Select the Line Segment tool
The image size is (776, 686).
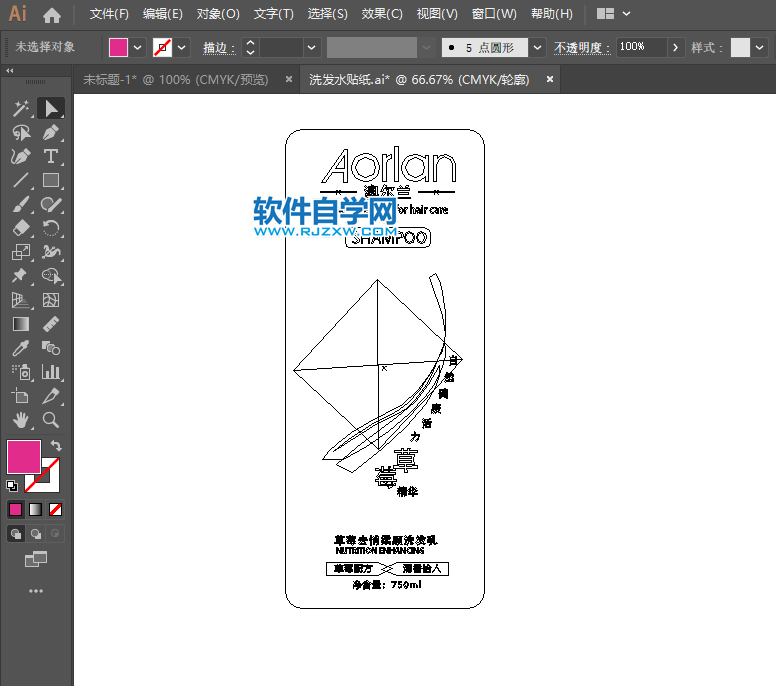tap(21, 180)
